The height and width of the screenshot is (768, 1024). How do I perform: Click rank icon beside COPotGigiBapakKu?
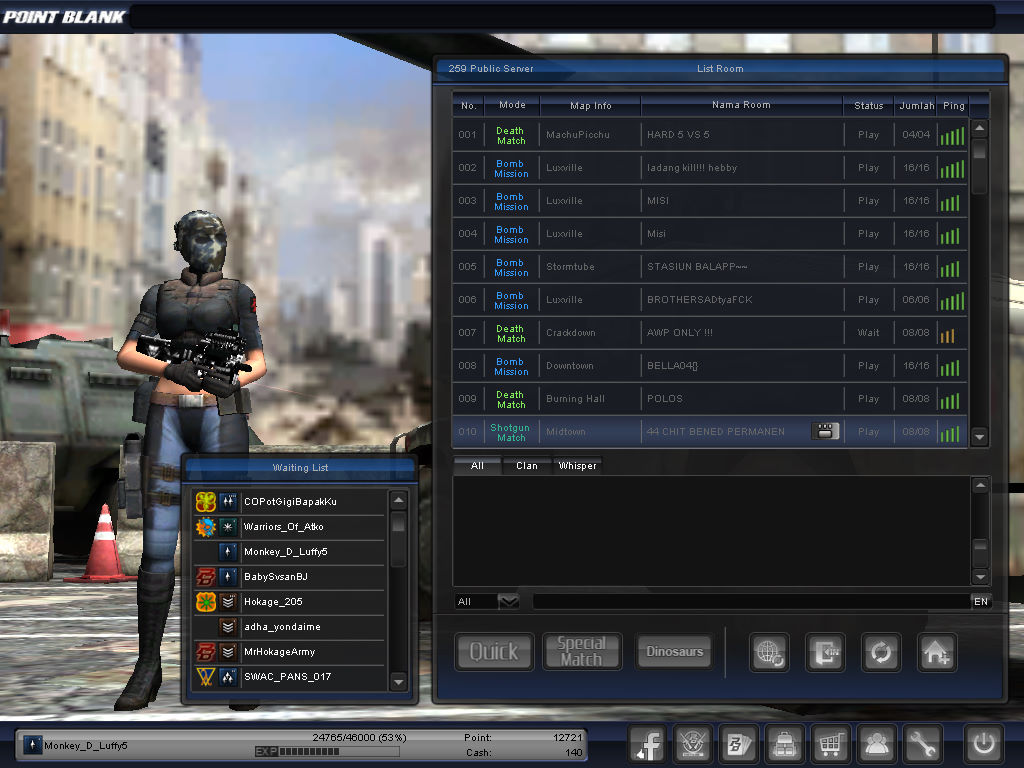(x=228, y=502)
